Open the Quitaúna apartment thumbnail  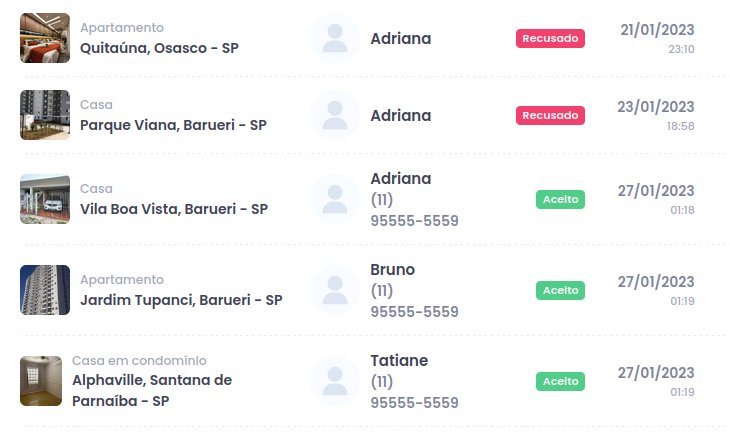pyautogui.click(x=45, y=38)
